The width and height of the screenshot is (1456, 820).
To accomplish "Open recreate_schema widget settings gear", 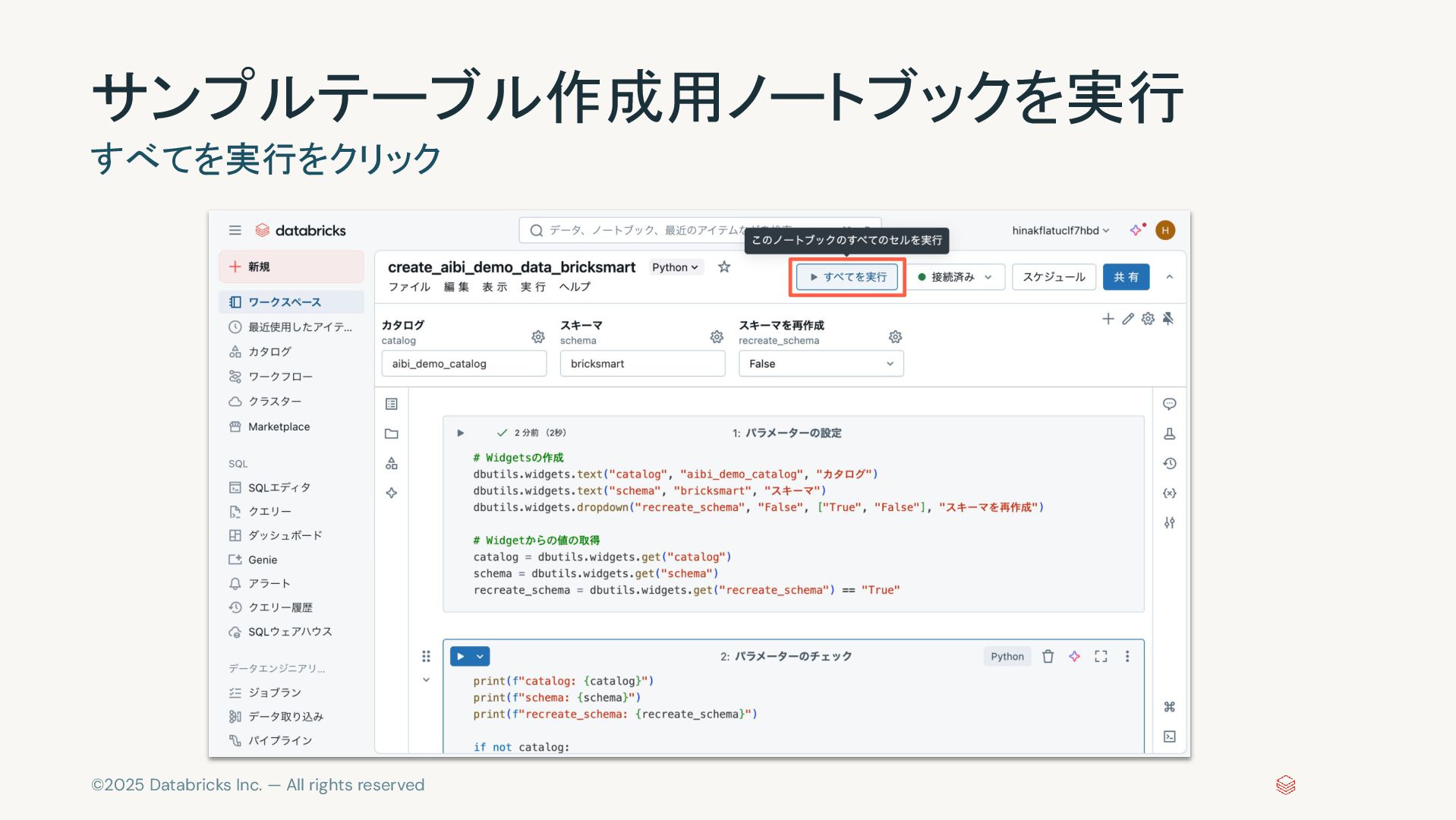I will (896, 336).
